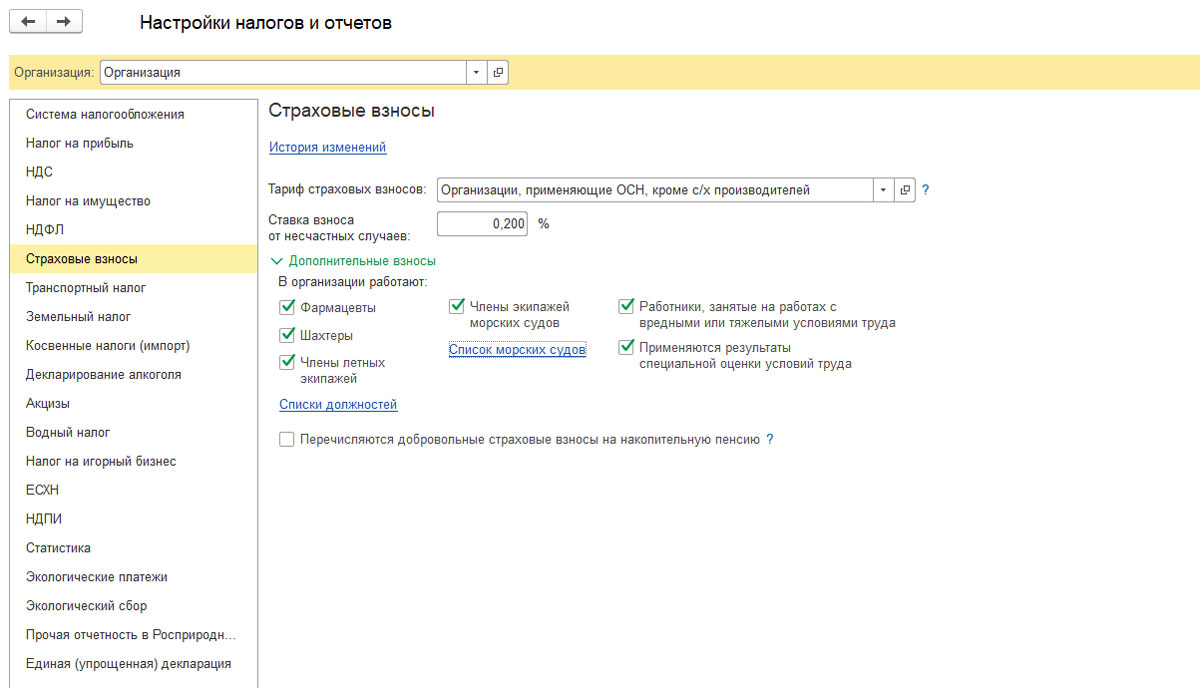This screenshot has width=1200, height=688.
Task: Uncheck Члены экипажей морских судов
Action: coord(457,307)
